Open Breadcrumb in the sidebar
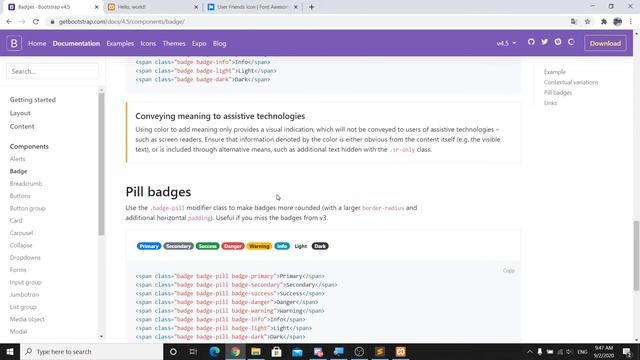The image size is (640, 360). (26, 184)
